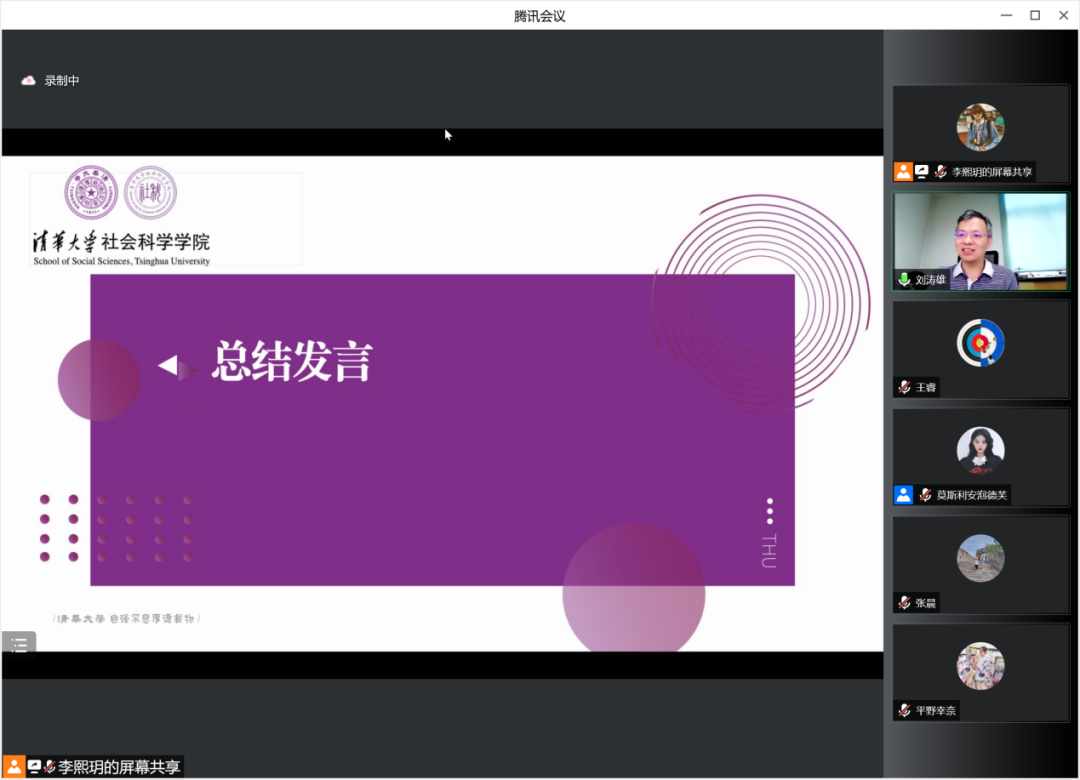Viewport: 1080px width, 780px height.
Task: Click the green microphone icon next to 刘涛雄
Action: (905, 280)
